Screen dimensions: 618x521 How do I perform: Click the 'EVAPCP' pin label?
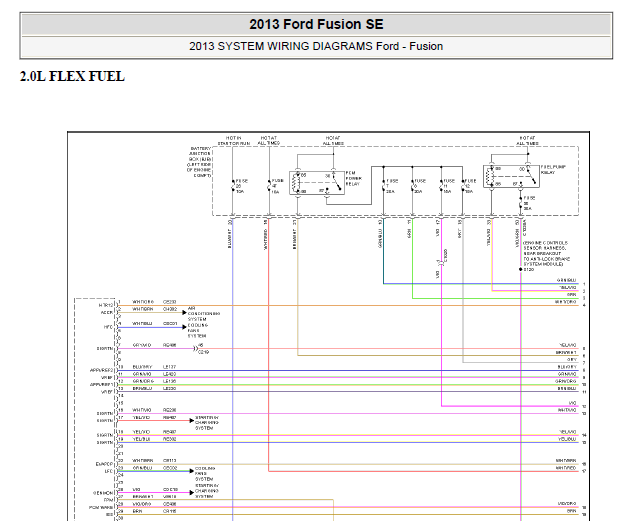104,464
